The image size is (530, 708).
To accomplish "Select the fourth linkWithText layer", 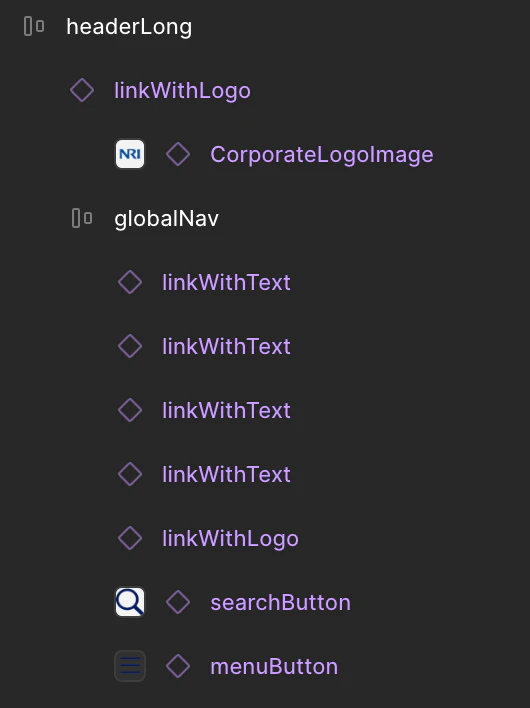I will click(x=226, y=475).
